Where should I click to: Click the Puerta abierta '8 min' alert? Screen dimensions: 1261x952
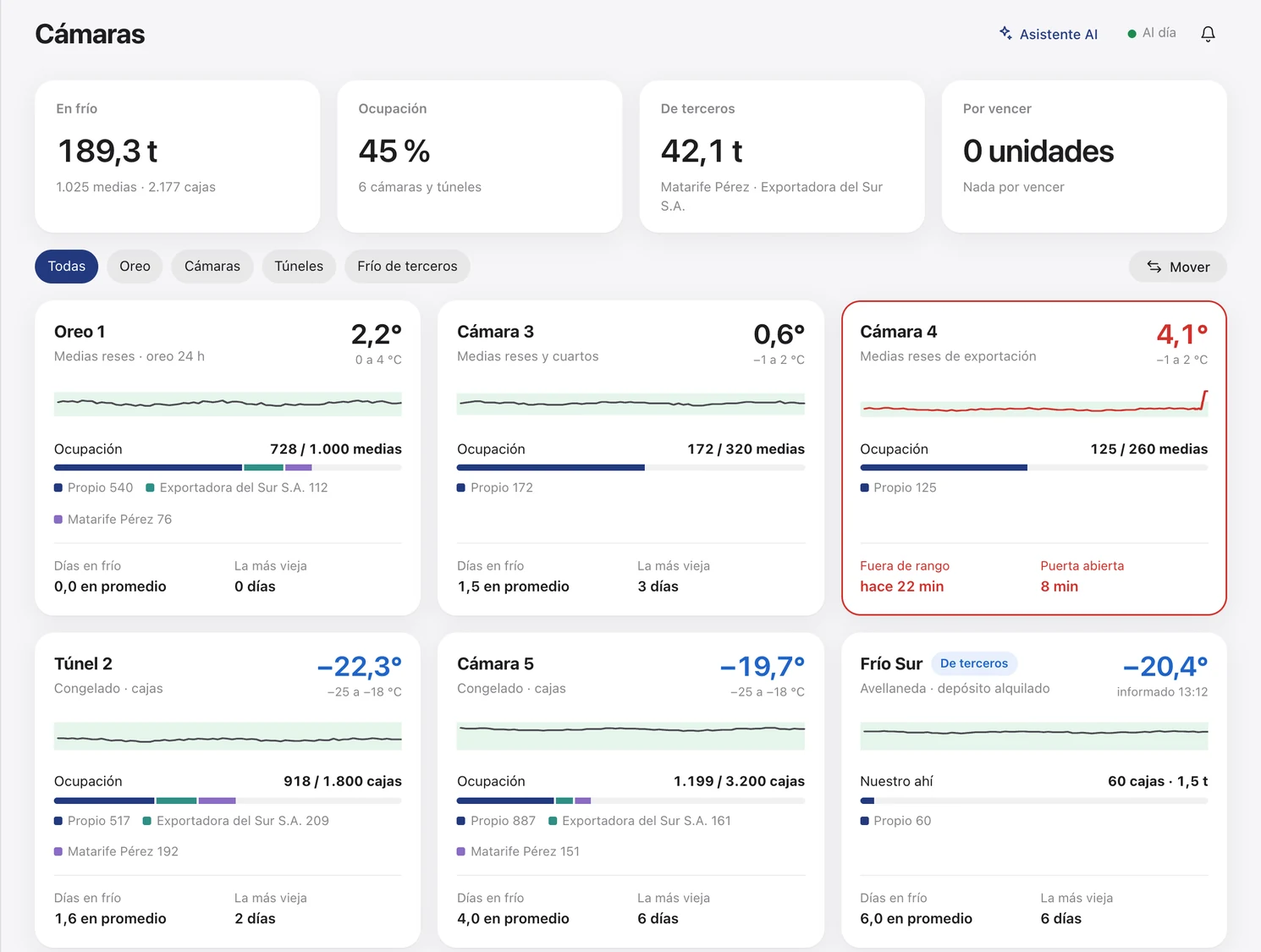[1060, 586]
